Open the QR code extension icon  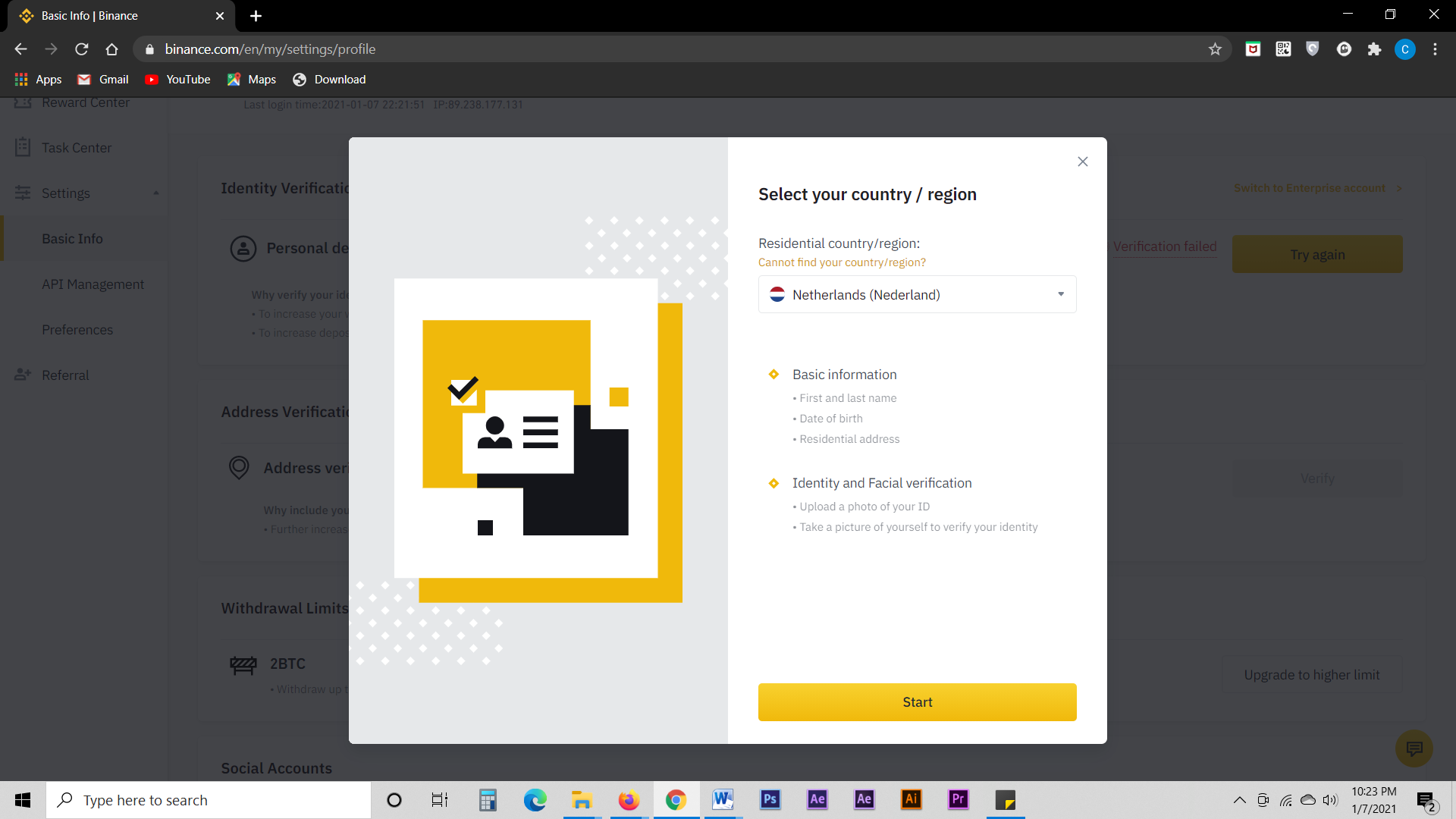coord(1283,49)
